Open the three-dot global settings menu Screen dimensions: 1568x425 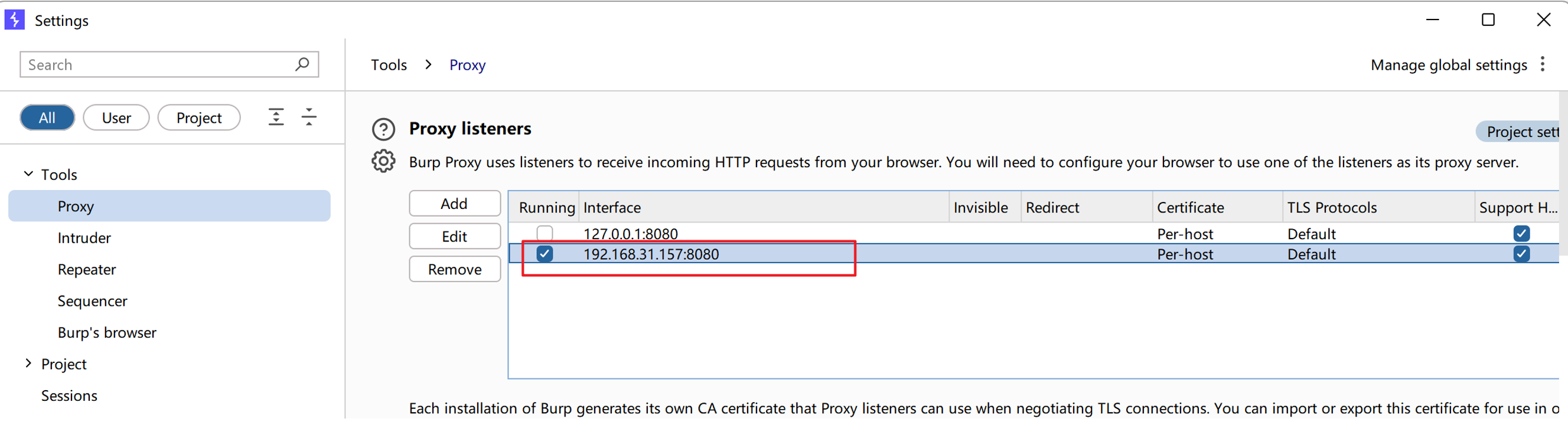point(1543,64)
